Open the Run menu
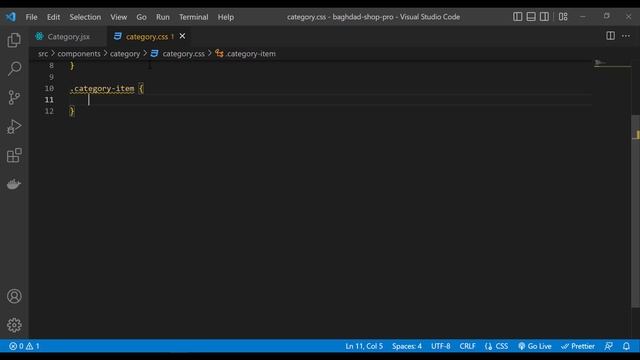 pos(162,17)
